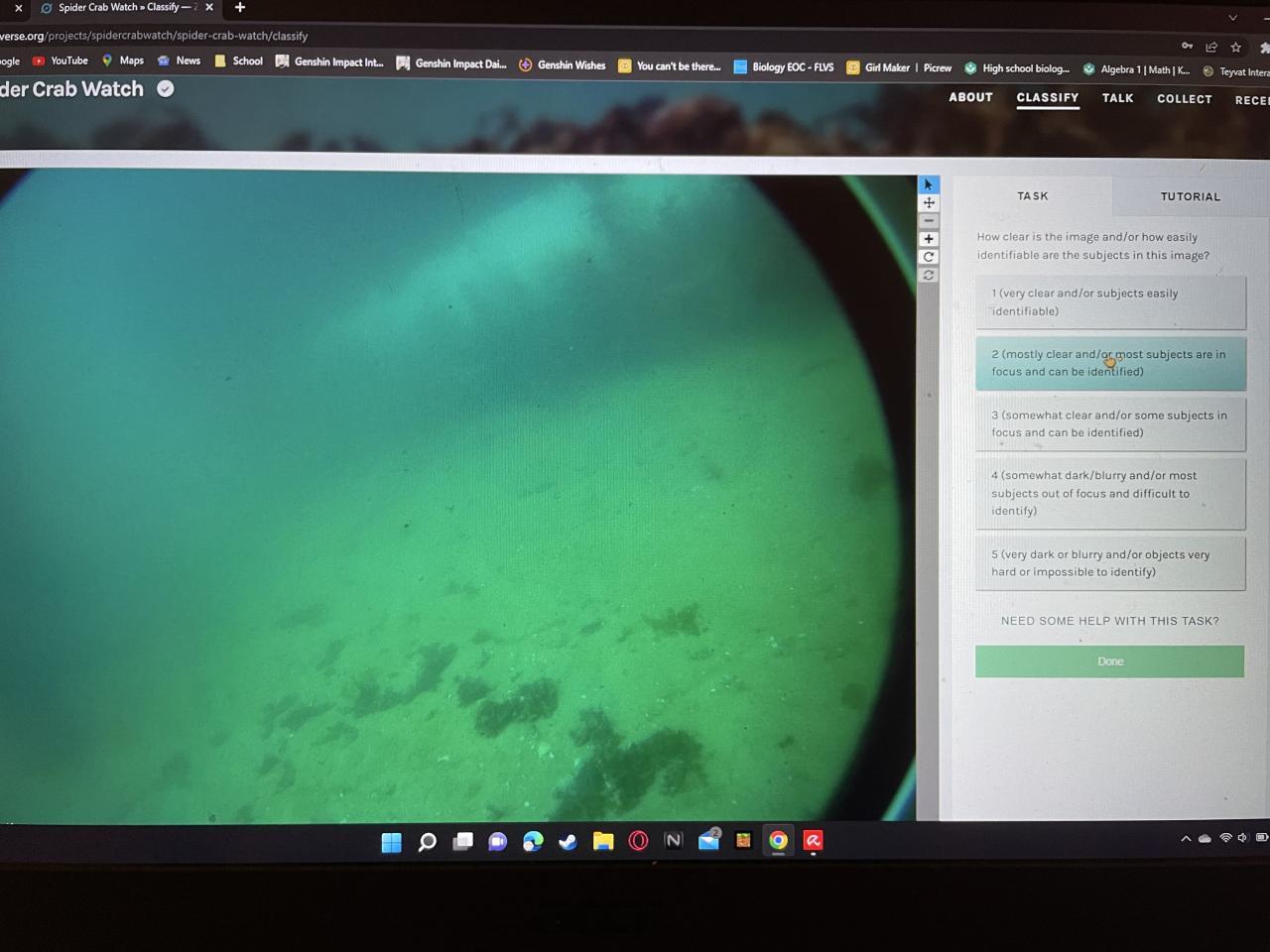The image size is (1270, 952).
Task: Bookmark this page with star icon
Action: point(1235,47)
